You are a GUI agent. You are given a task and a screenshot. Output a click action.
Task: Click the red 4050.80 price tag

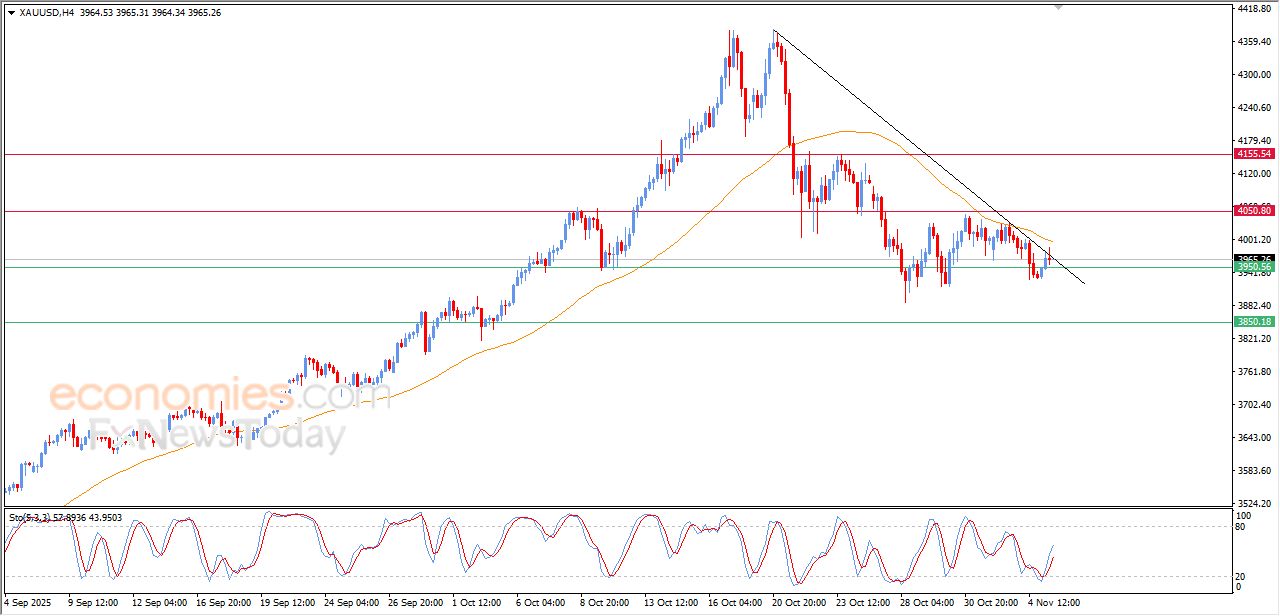click(x=1253, y=210)
